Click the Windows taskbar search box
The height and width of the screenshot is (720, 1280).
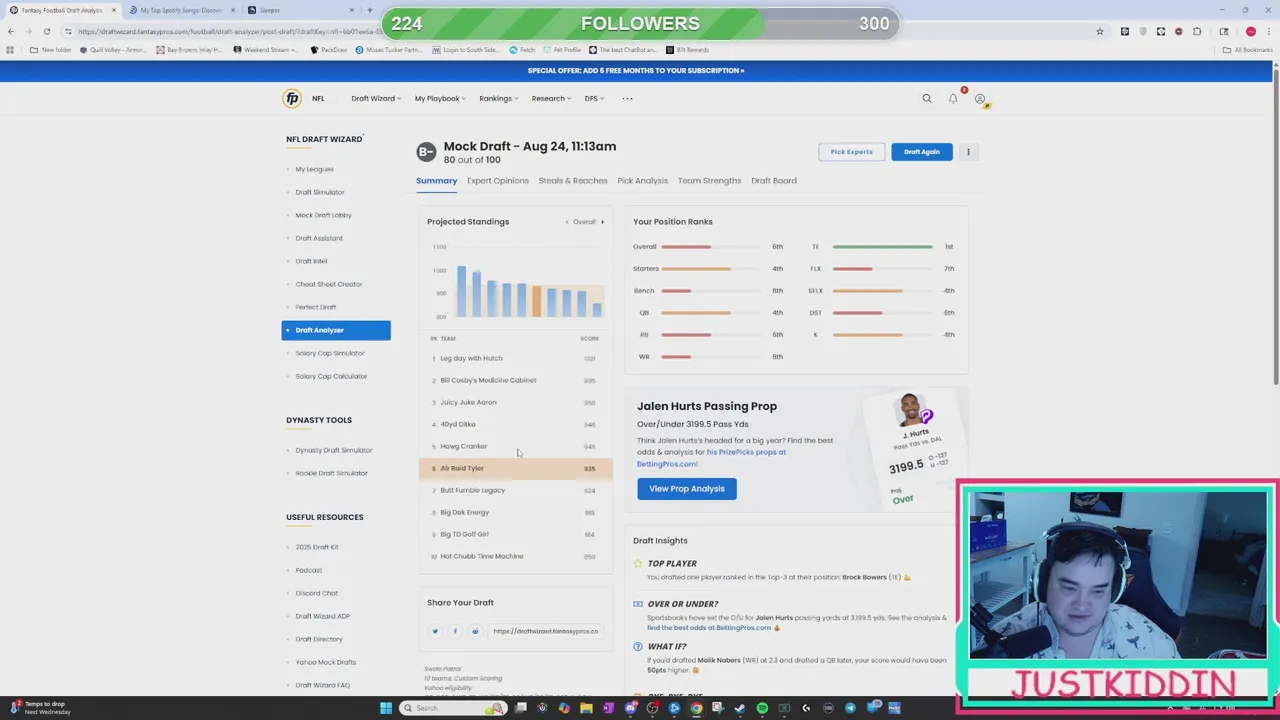(453, 708)
